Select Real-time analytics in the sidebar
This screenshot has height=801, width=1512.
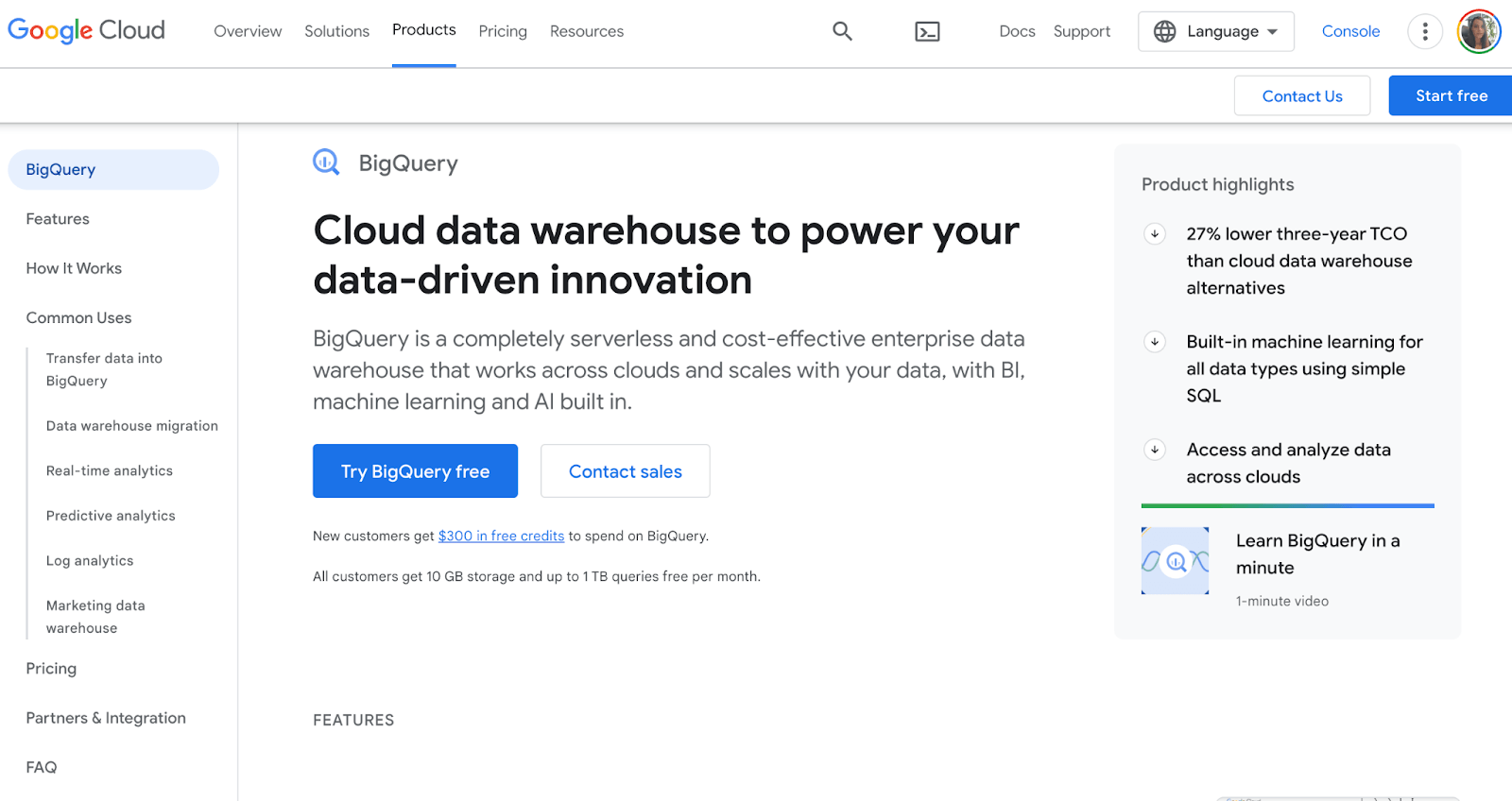[110, 470]
